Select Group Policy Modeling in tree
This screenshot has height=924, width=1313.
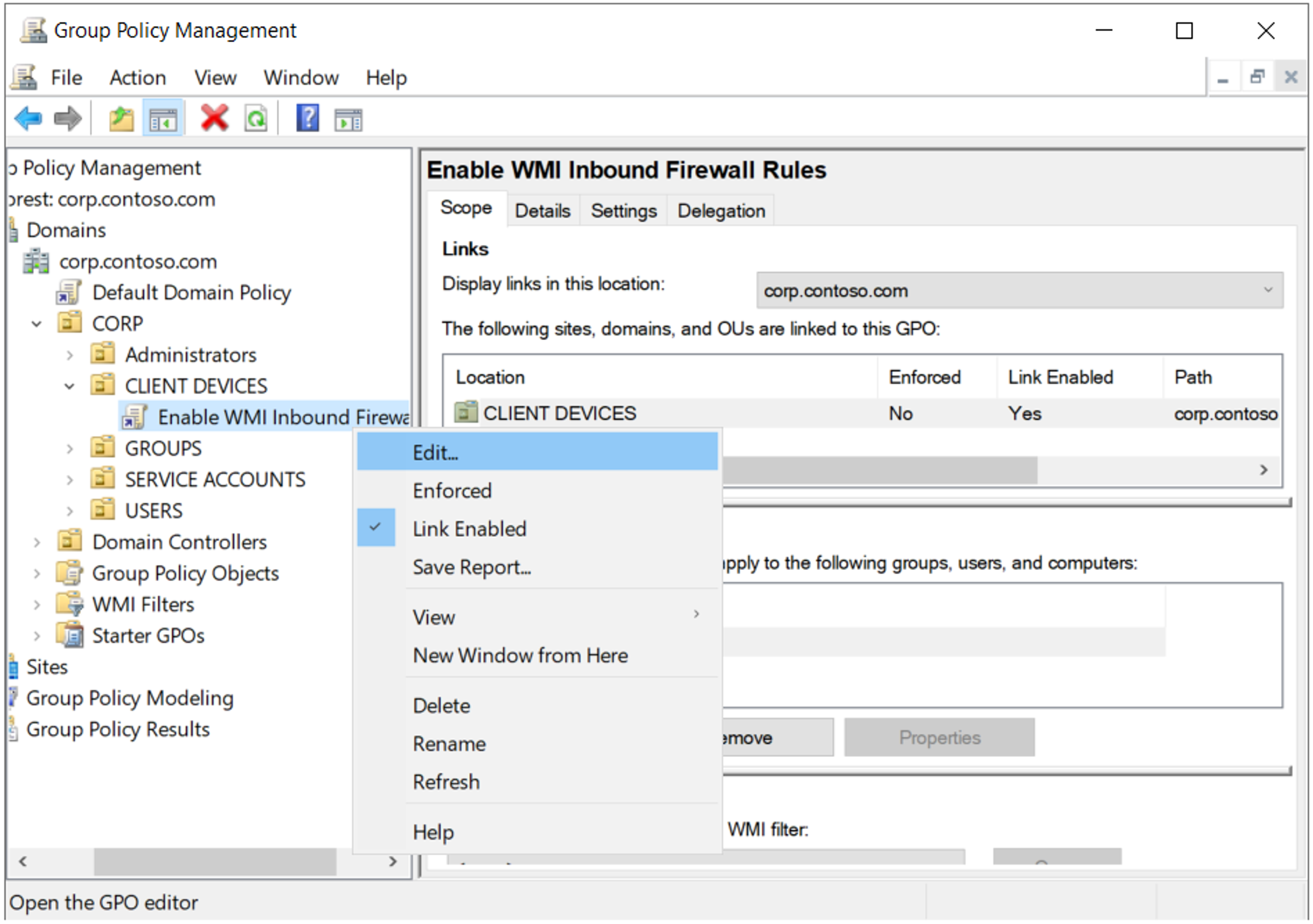(x=130, y=698)
